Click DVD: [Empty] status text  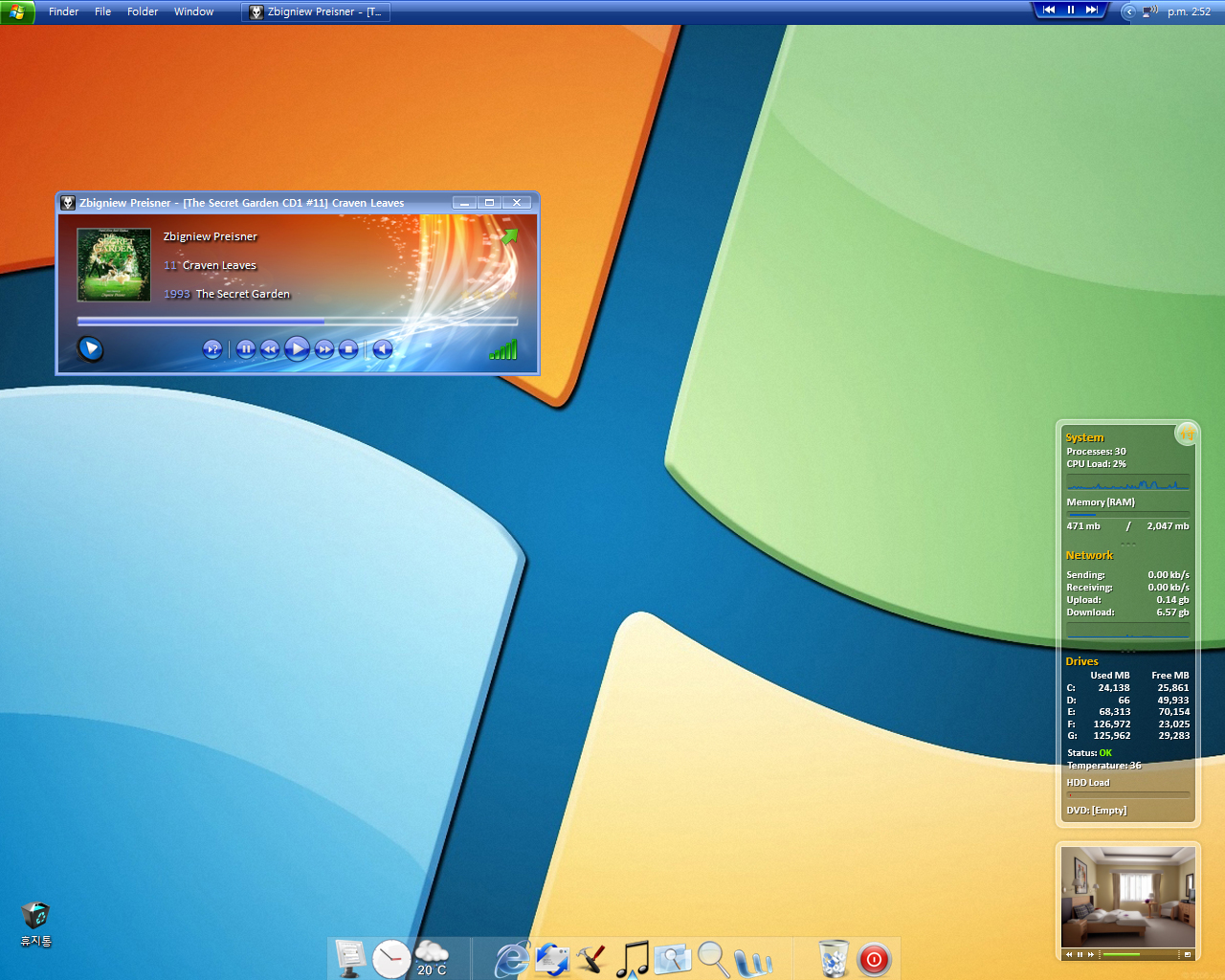(x=1097, y=811)
